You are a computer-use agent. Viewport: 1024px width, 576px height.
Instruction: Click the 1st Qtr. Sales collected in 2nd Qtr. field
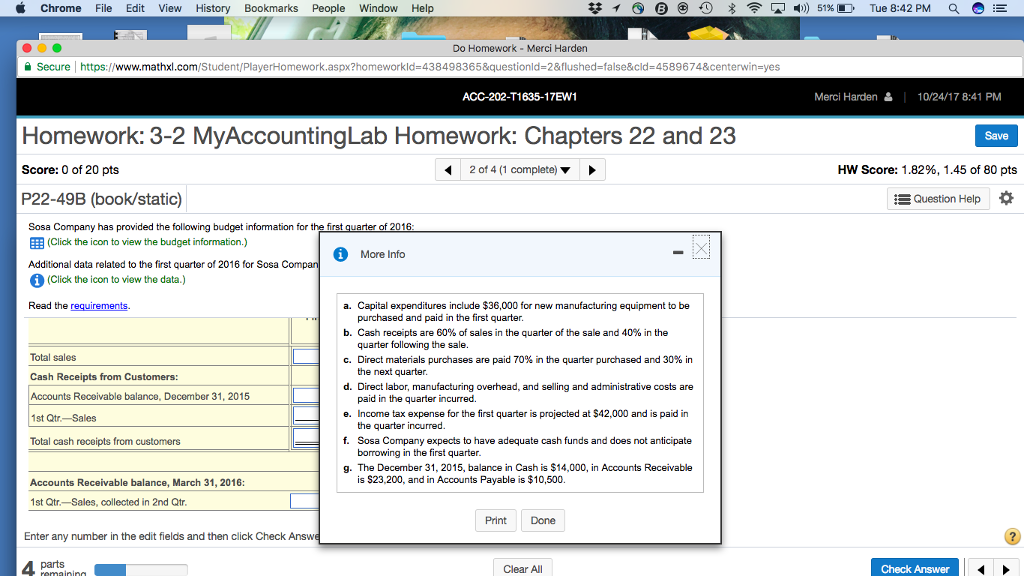(304, 502)
